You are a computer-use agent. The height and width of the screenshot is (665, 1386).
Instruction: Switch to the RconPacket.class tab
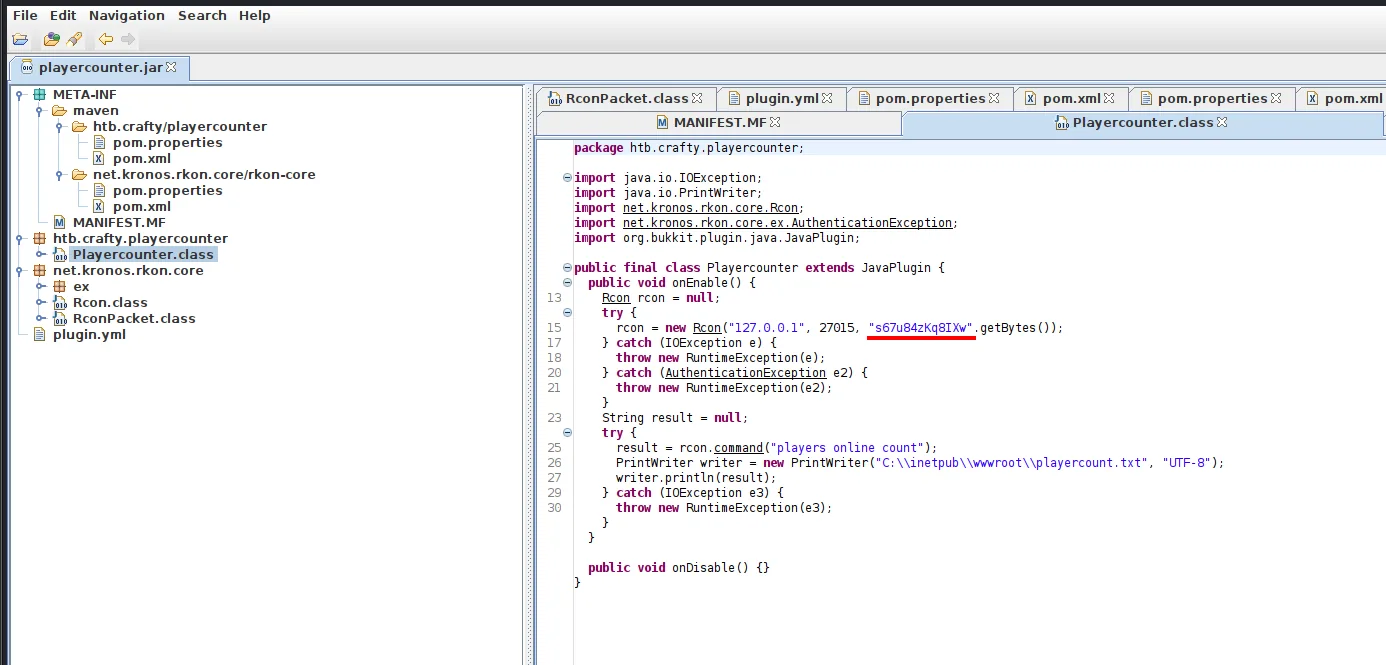click(626, 98)
